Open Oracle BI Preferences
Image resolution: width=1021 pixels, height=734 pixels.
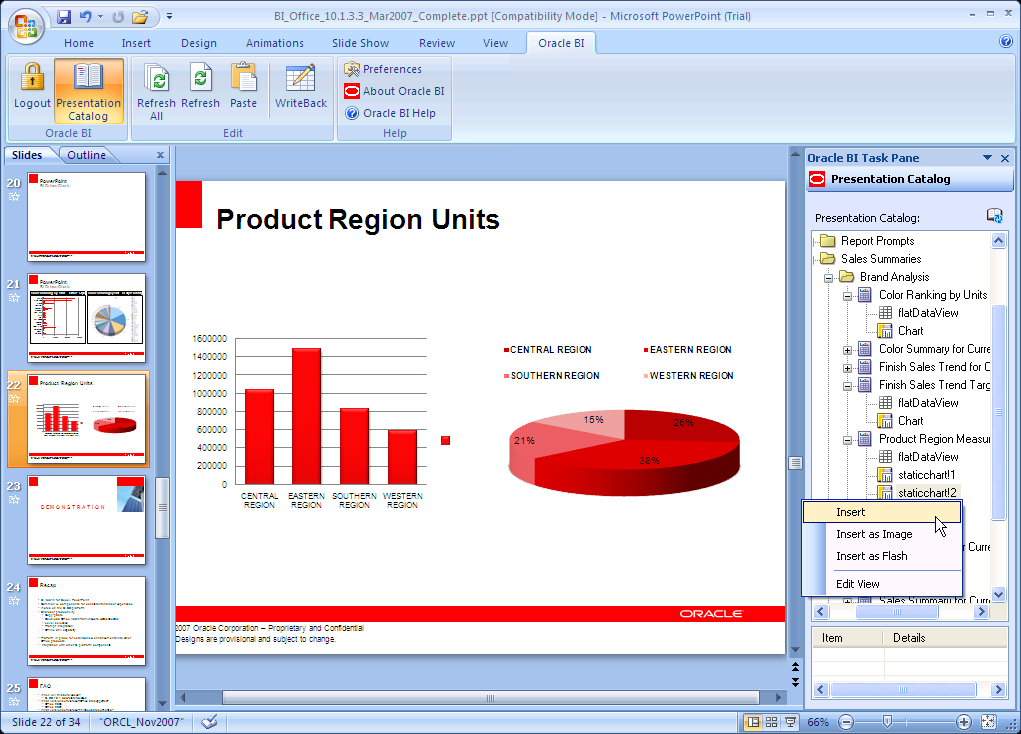(x=383, y=69)
